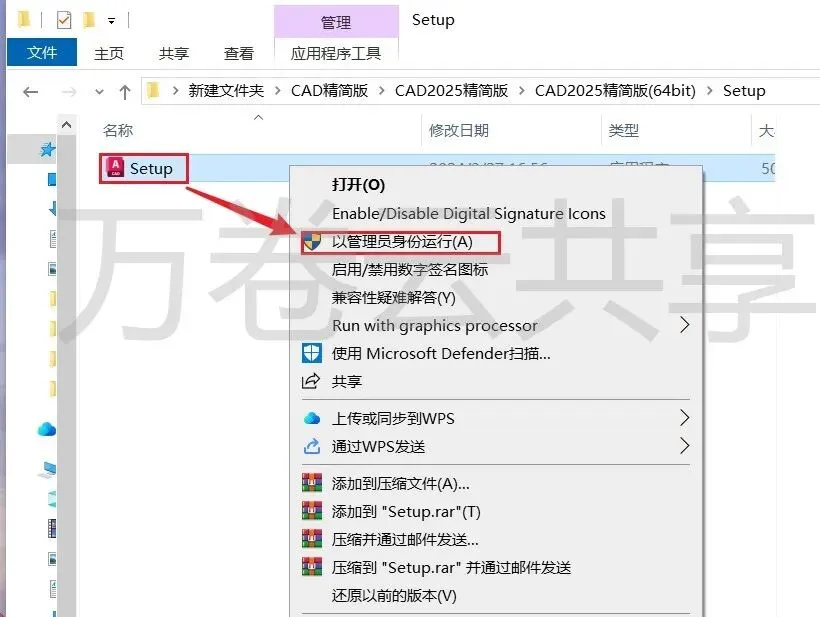Choose 压缩并通过邮件发送... entry
Image resolution: width=820 pixels, height=617 pixels.
[405, 540]
